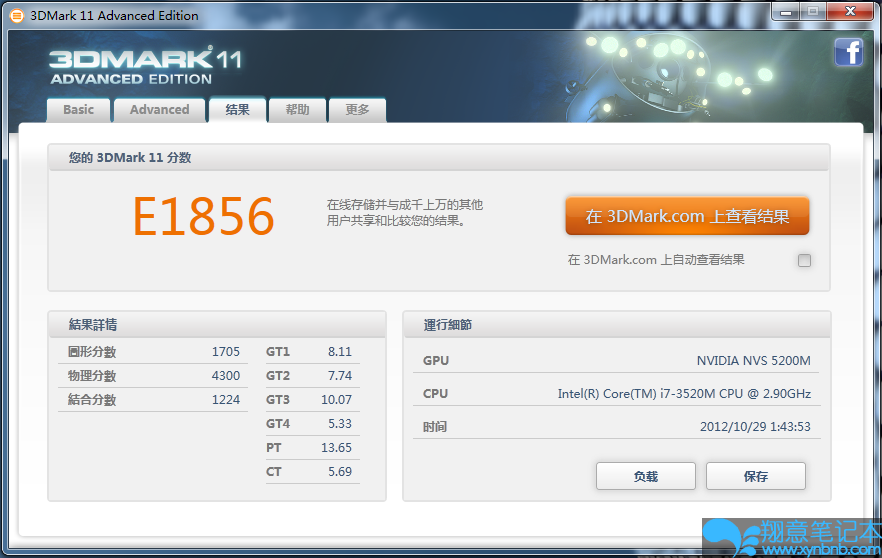Maximize the 3DMark 11 window
Image resolution: width=882 pixels, height=558 pixels.
(813, 12)
